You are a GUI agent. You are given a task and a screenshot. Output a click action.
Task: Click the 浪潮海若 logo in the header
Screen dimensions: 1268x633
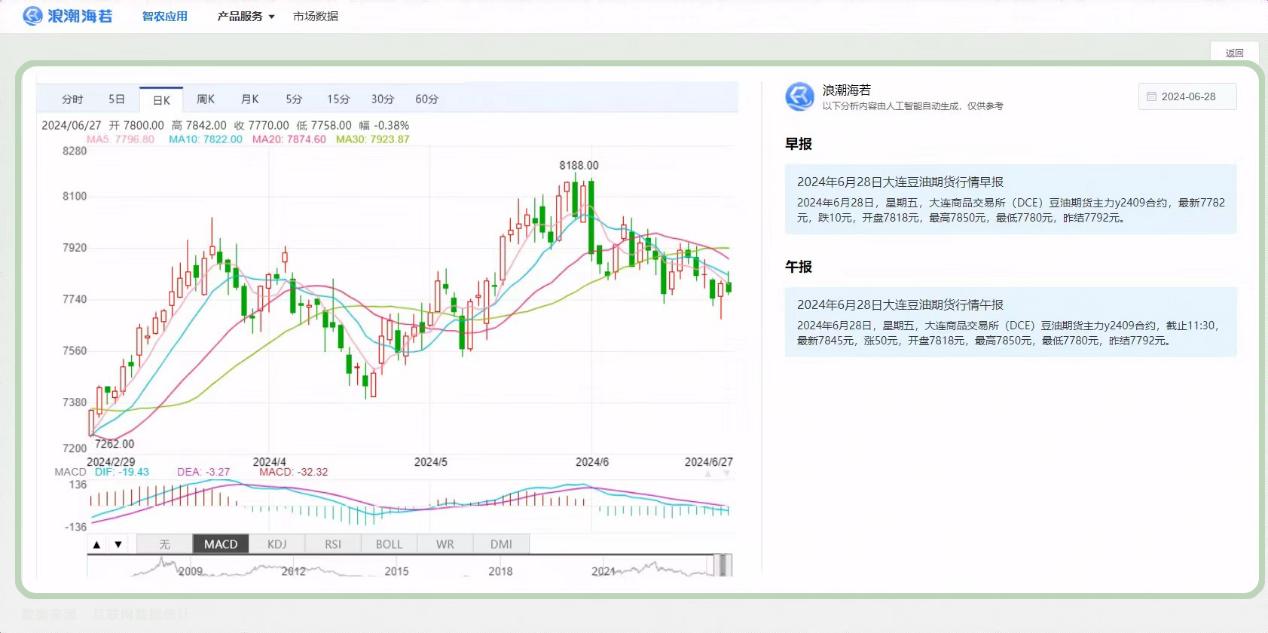pos(68,16)
